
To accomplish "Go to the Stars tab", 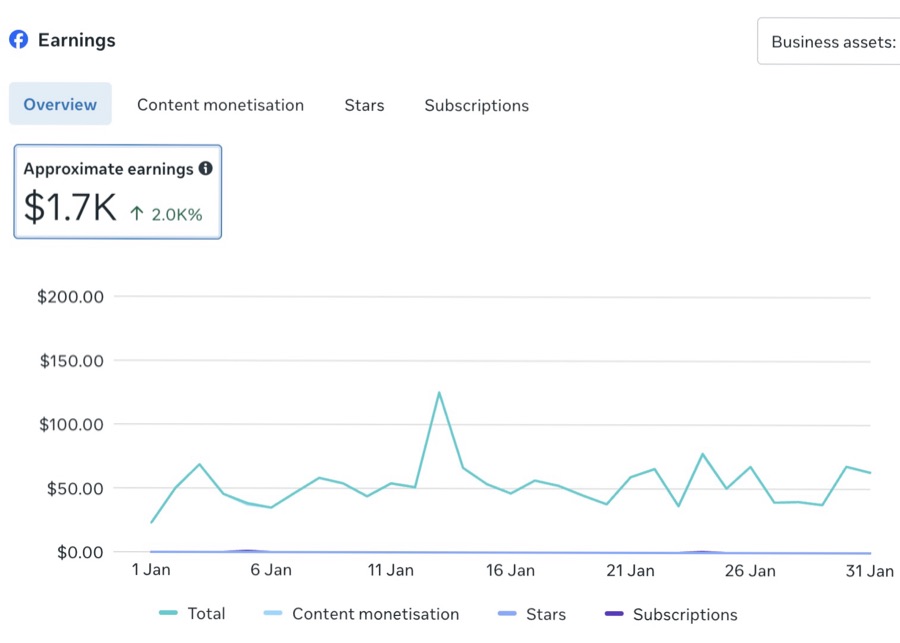I will tap(364, 106).
